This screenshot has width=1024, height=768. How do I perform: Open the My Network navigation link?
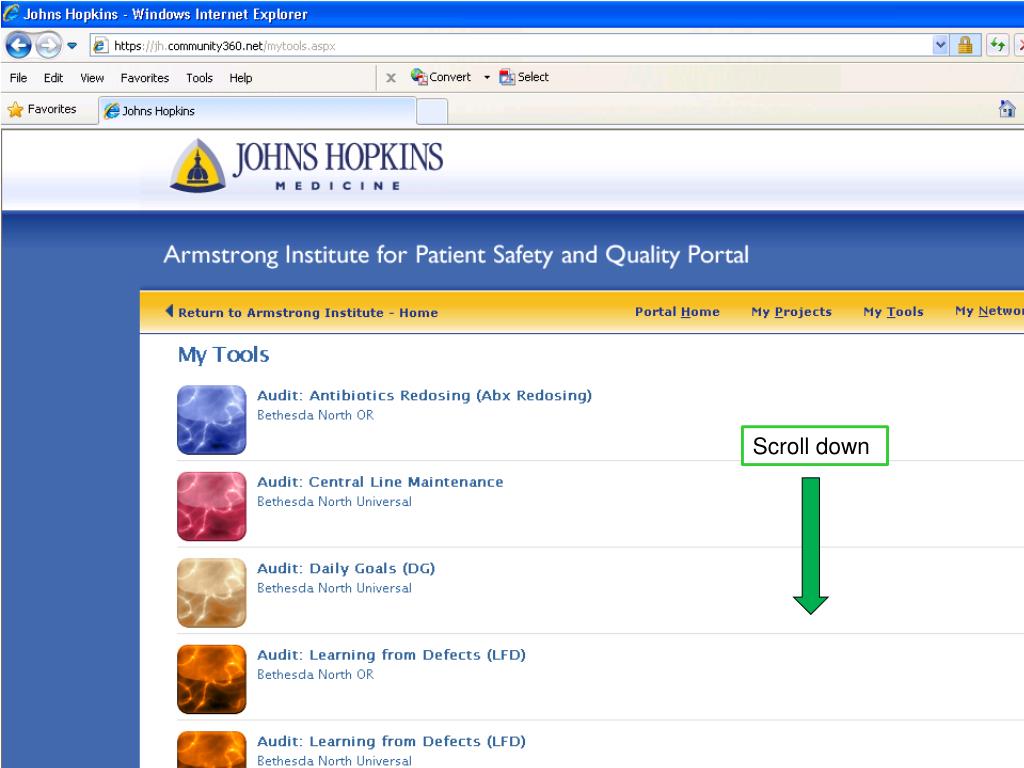coord(989,311)
